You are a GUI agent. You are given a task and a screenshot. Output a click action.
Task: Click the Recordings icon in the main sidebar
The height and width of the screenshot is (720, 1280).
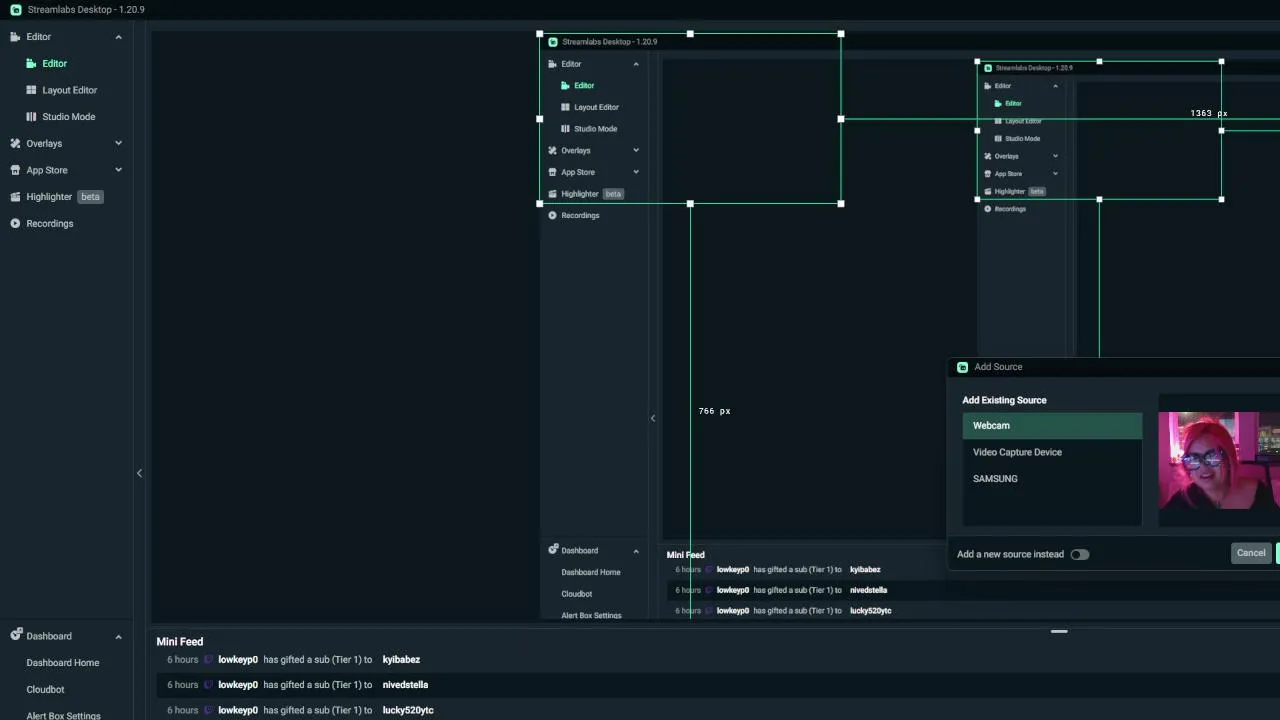(15, 224)
